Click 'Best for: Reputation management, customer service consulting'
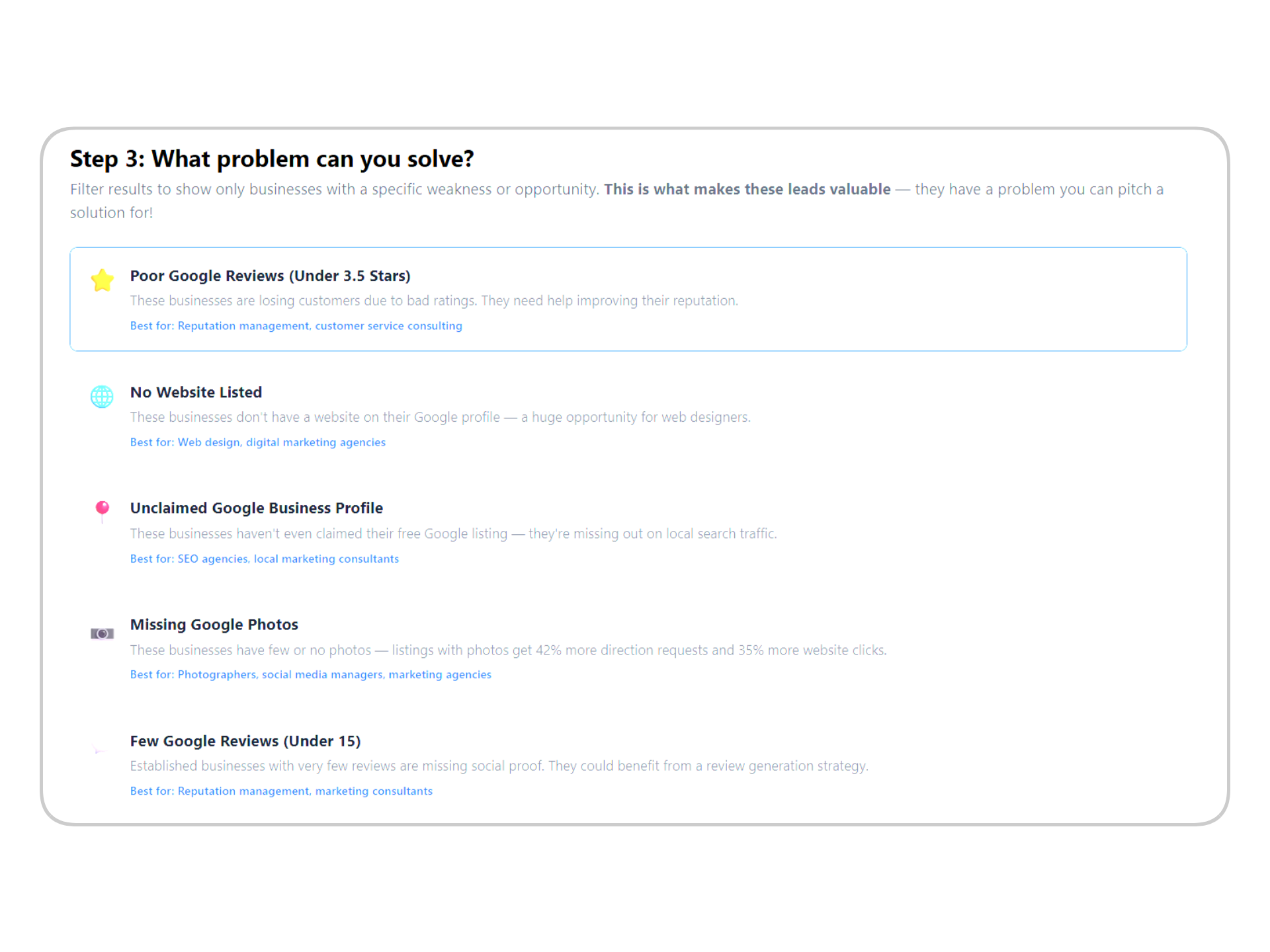1270x952 pixels. point(296,326)
